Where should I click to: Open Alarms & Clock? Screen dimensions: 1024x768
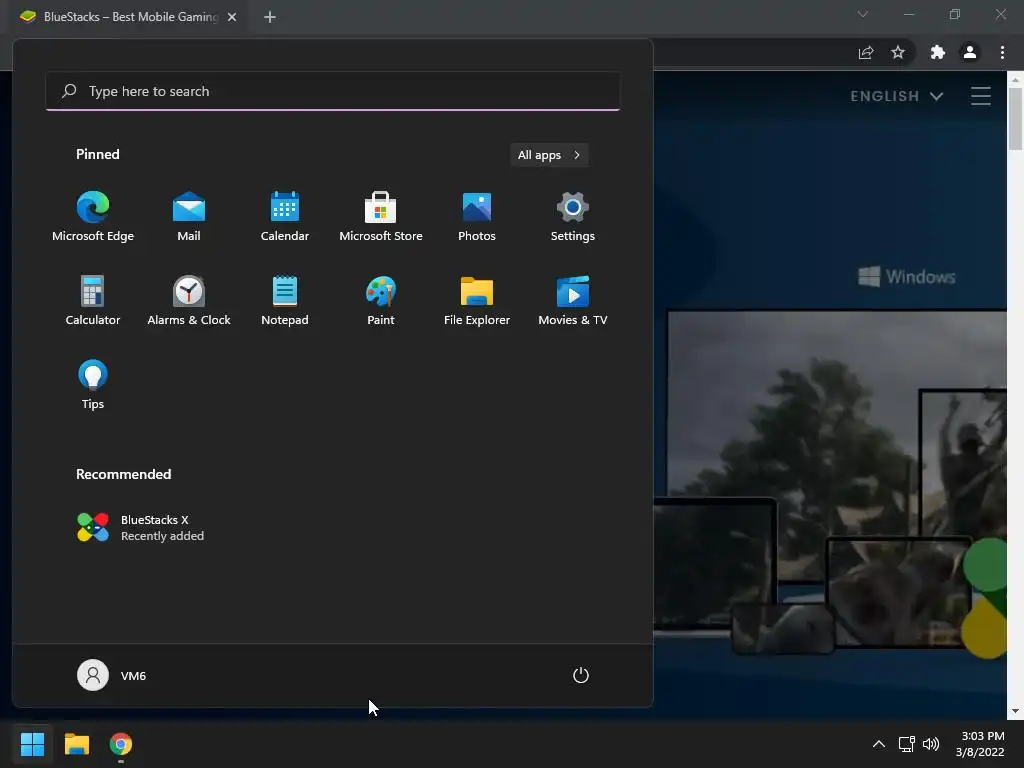pyautogui.click(x=189, y=301)
